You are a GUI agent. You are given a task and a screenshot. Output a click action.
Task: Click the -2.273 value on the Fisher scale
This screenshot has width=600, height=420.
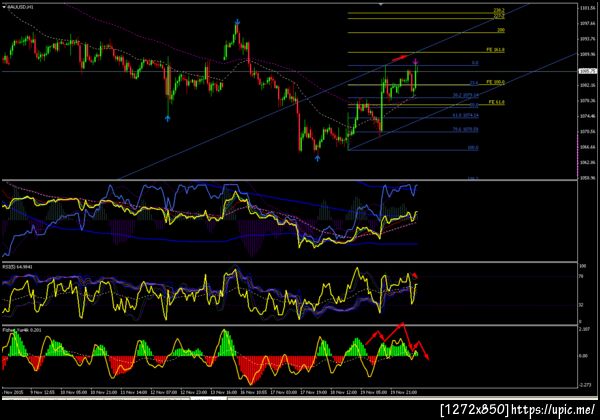pos(585,385)
